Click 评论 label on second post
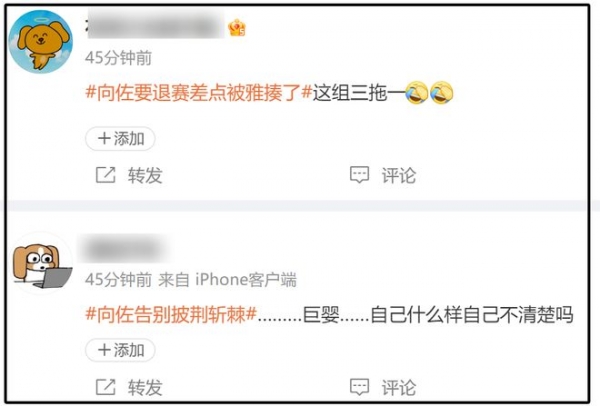The height and width of the screenshot is (406, 600). (x=399, y=387)
